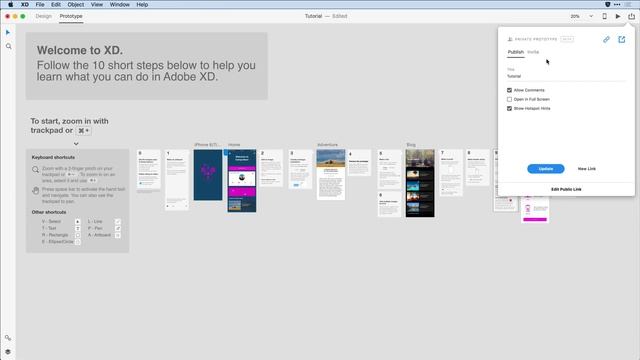
Task: Open the View menu
Action: [x=97, y=4]
